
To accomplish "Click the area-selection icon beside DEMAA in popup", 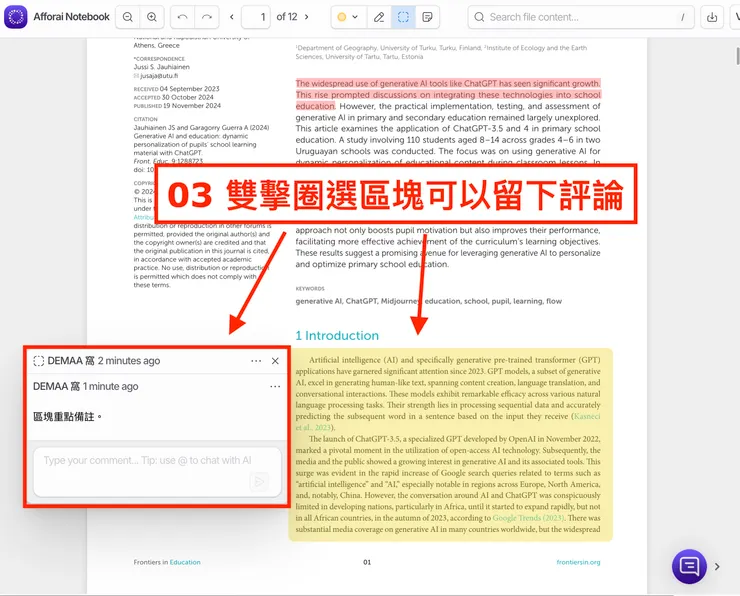I will [x=39, y=361].
